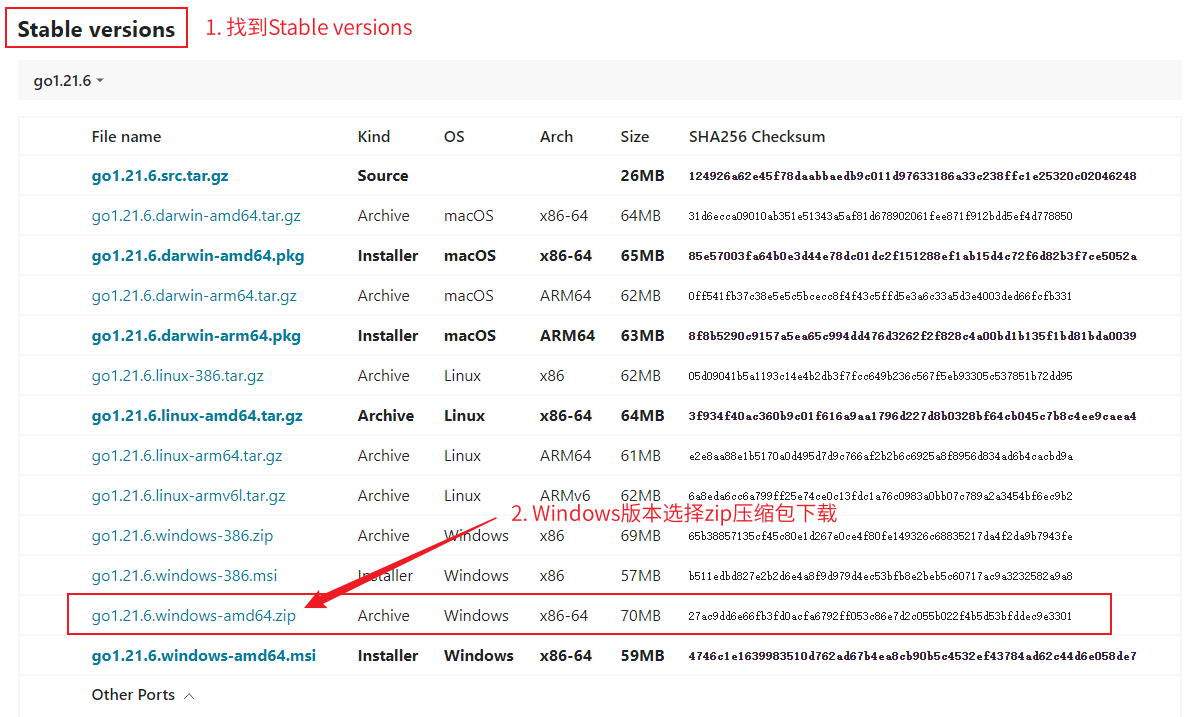
Task: Download go1.21.6.darwin-amd64.pkg installer
Action: point(198,256)
